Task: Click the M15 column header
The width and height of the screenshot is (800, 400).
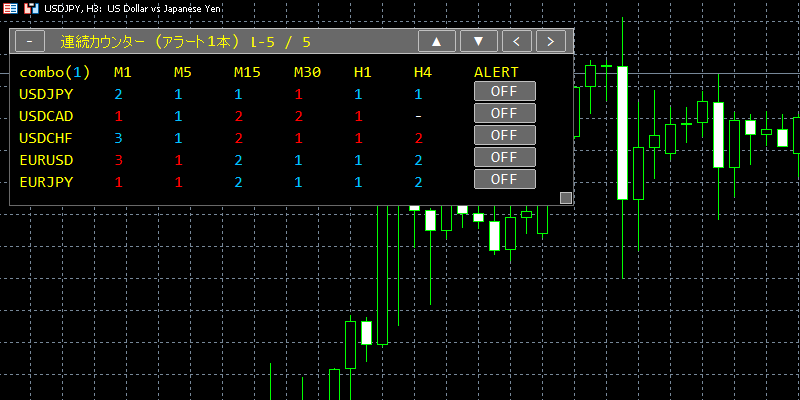Action: 247,72
